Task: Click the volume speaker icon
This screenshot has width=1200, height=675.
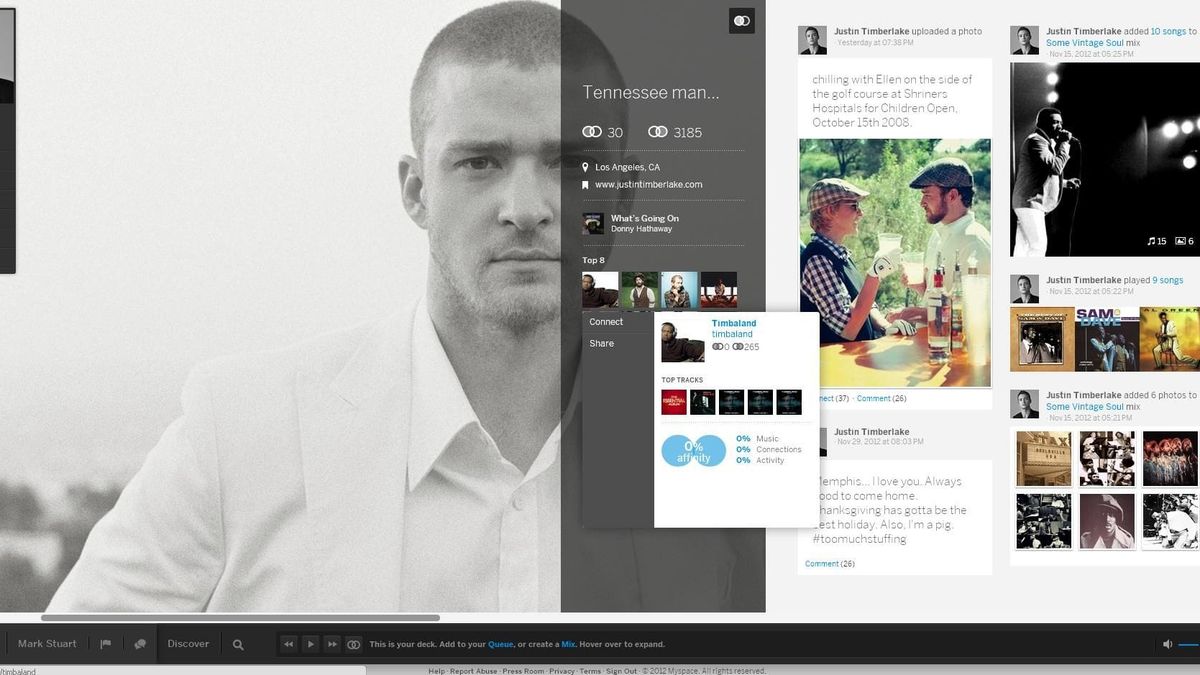Action: pos(1168,645)
